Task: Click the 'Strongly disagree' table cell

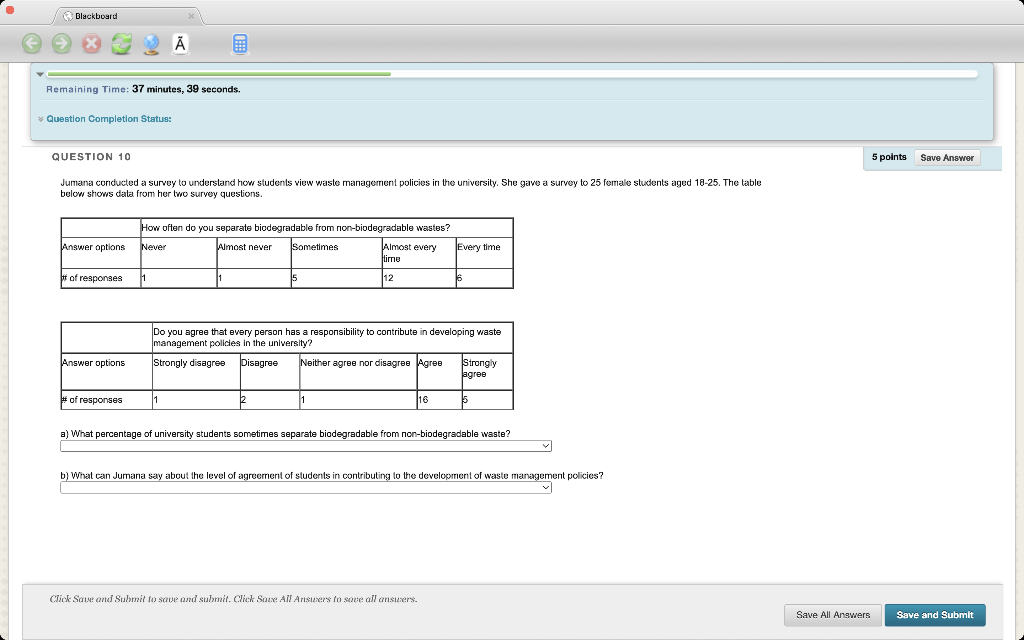Action: point(196,372)
